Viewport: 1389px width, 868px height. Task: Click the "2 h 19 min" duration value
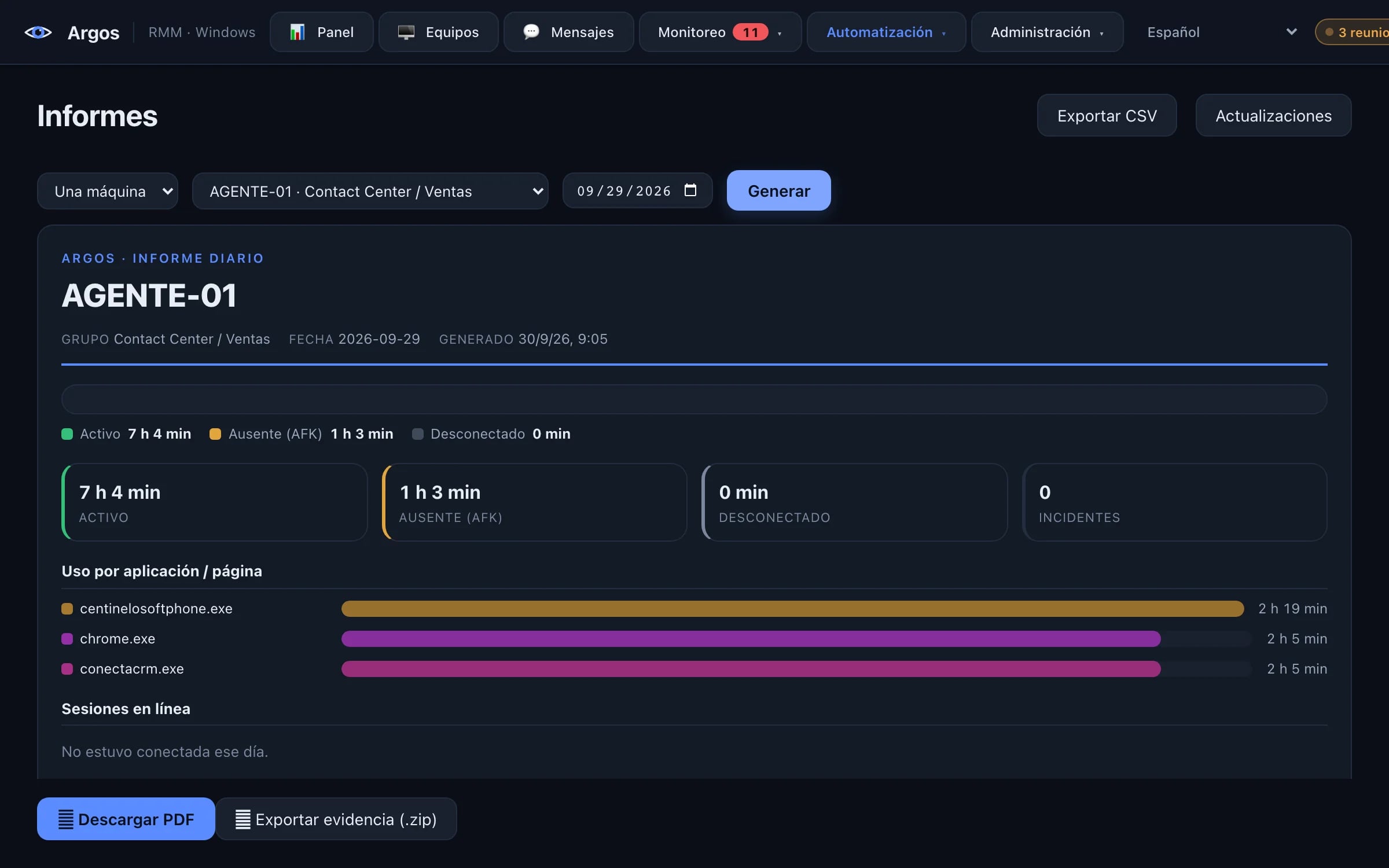click(x=1292, y=609)
